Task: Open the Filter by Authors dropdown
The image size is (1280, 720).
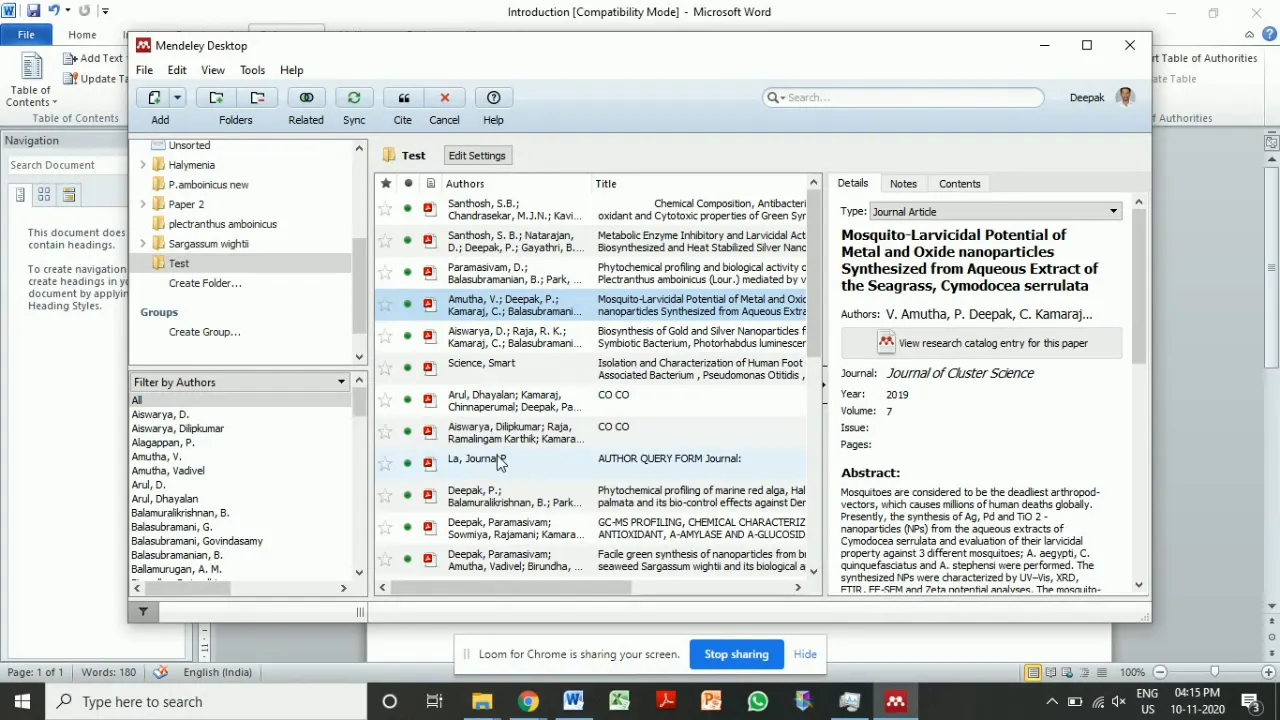Action: click(240, 382)
